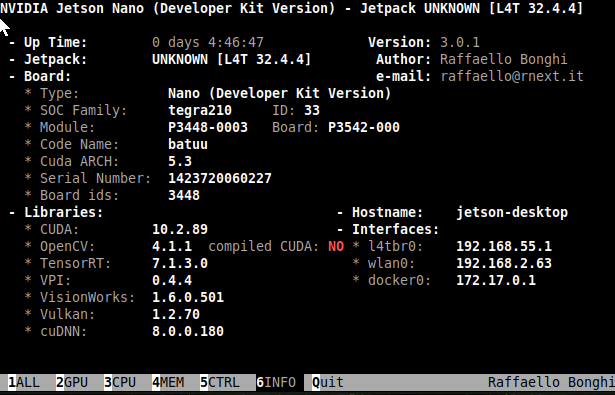Click the module name P3448-0003
615x395 pixels.
tap(208, 127)
